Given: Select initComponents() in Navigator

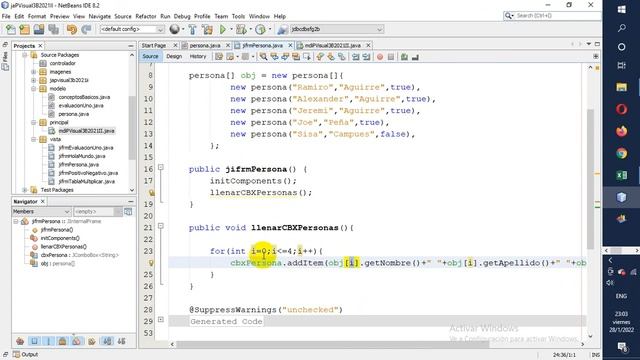Looking at the screenshot, I should pyautogui.click(x=60, y=238).
